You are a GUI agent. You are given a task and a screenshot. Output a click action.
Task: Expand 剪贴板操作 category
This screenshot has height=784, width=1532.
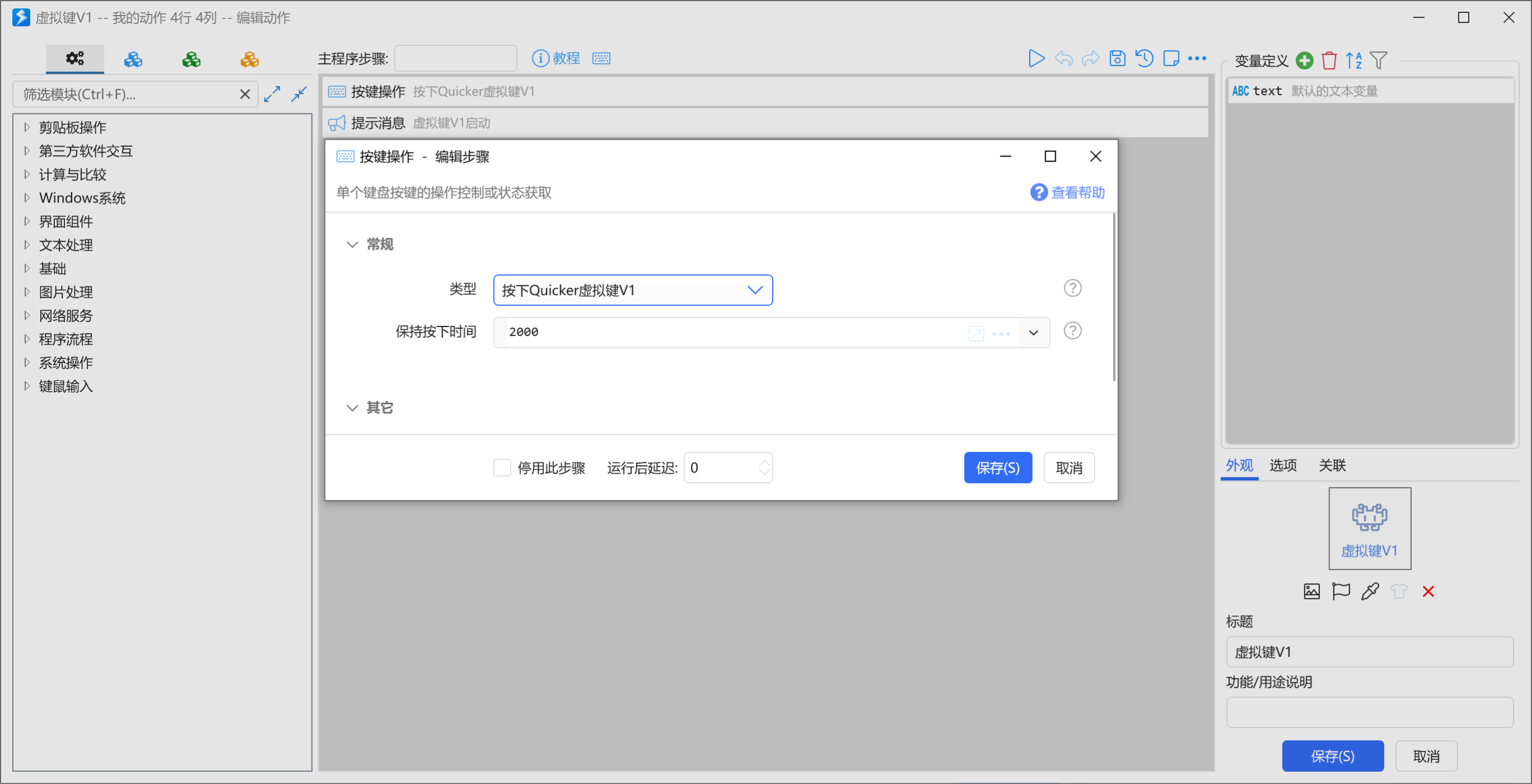tap(27, 127)
